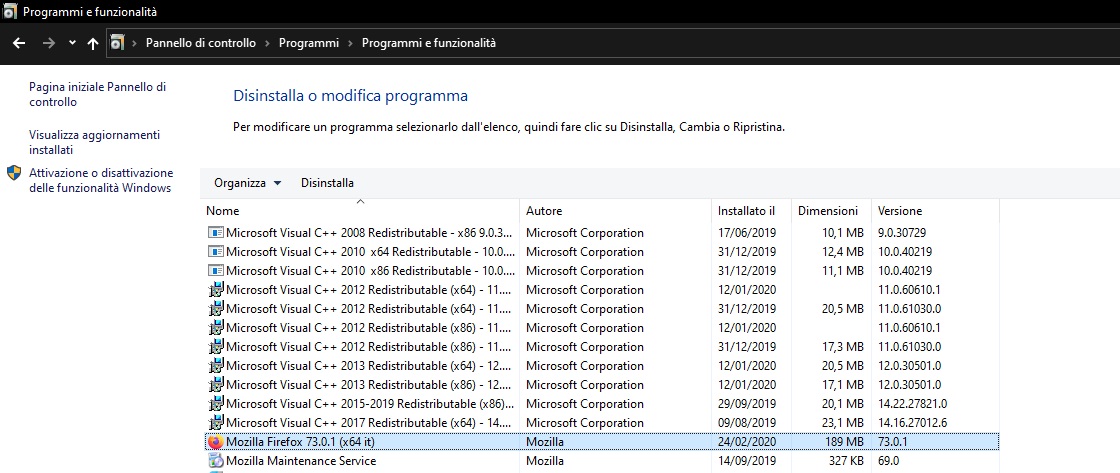
Task: Select Microsoft Visual C++ 2015-2019 Redistributable name
Action: point(369,404)
